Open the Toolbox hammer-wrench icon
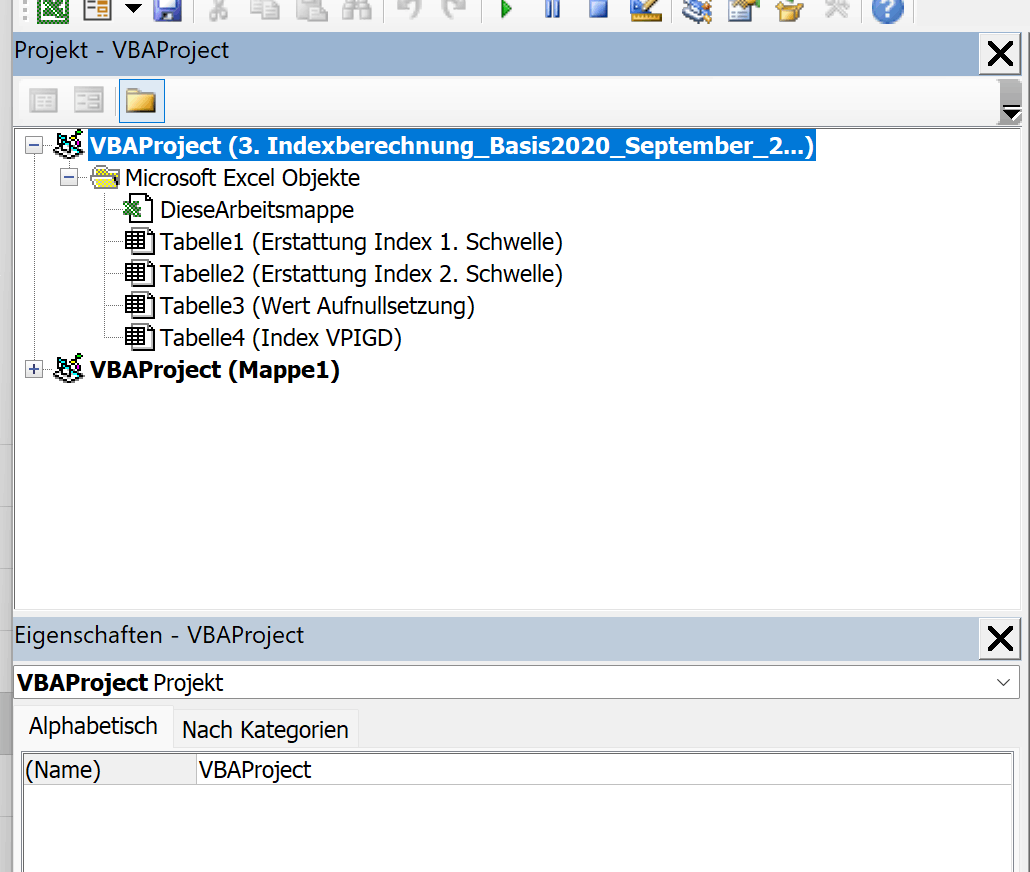Image resolution: width=1030 pixels, height=872 pixels. [x=836, y=10]
